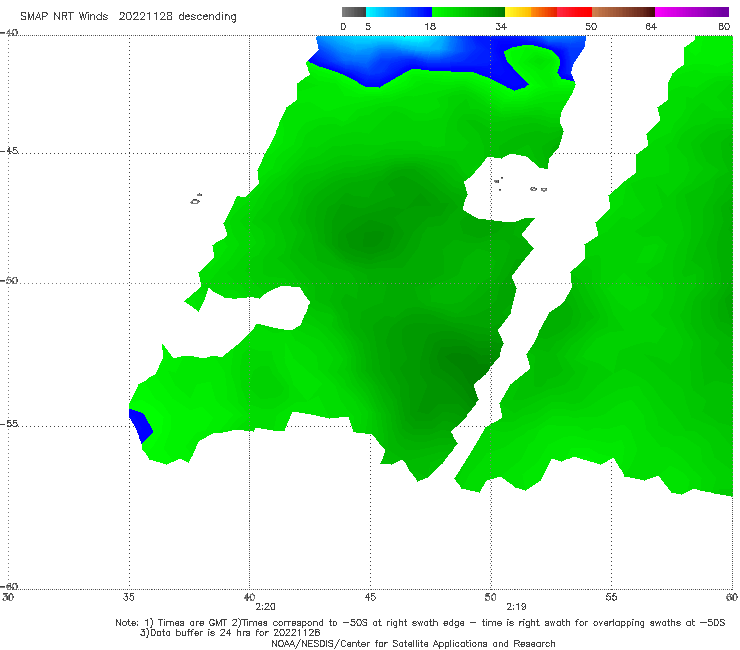740x650 pixels.
Task: Click the yellow-orange segment of the color bar
Action: pos(531,12)
